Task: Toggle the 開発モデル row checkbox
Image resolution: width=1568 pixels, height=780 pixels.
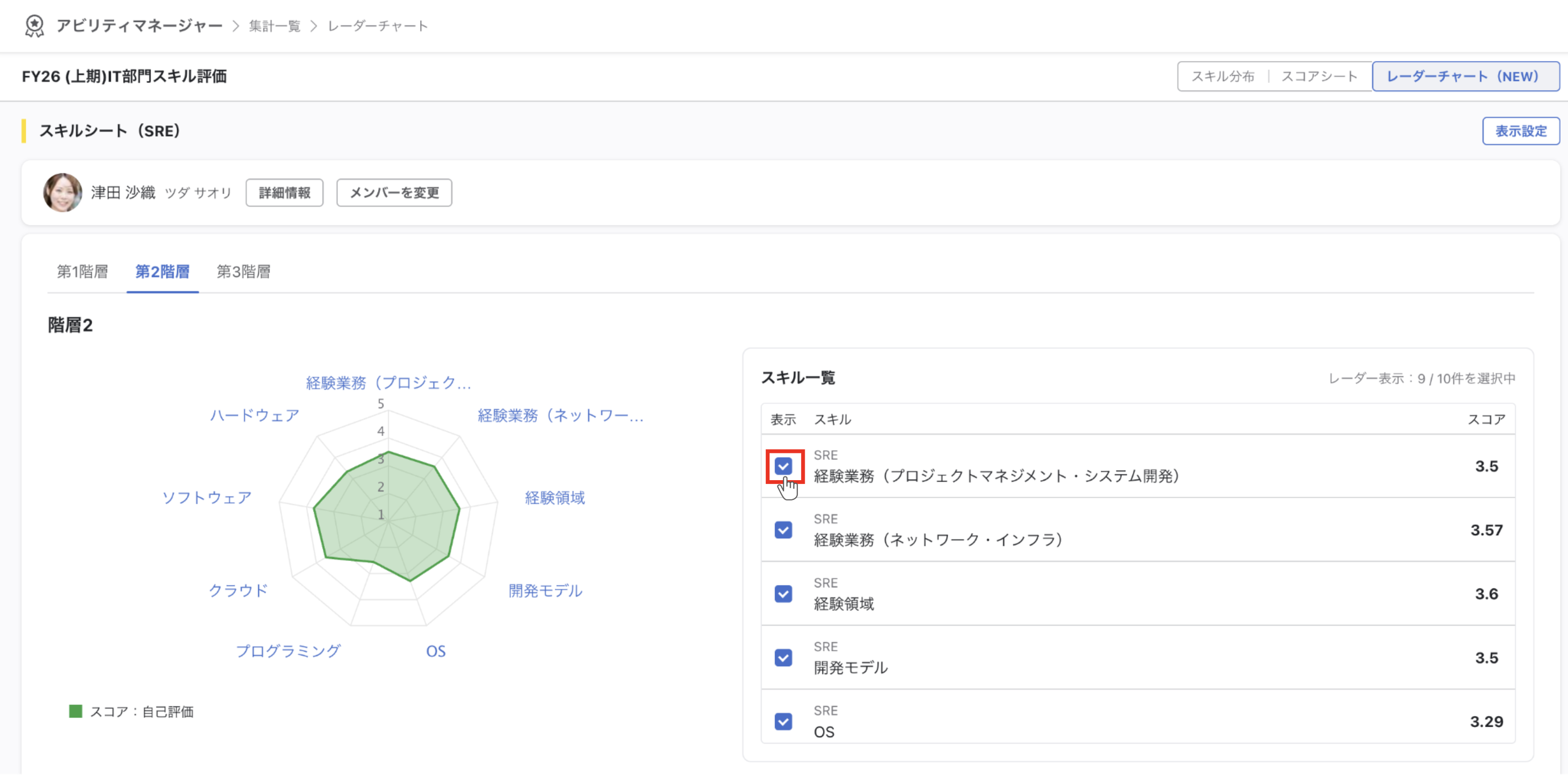Action: [x=783, y=658]
